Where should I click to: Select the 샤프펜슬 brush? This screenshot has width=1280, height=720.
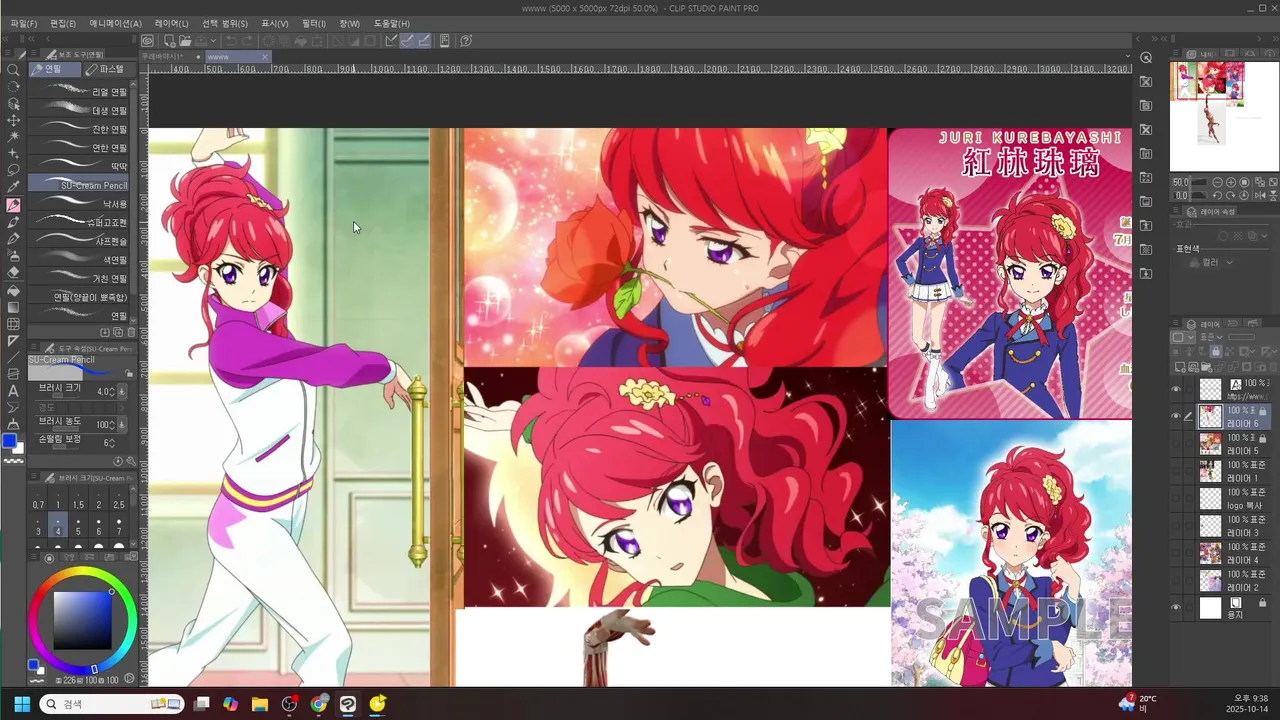80,241
